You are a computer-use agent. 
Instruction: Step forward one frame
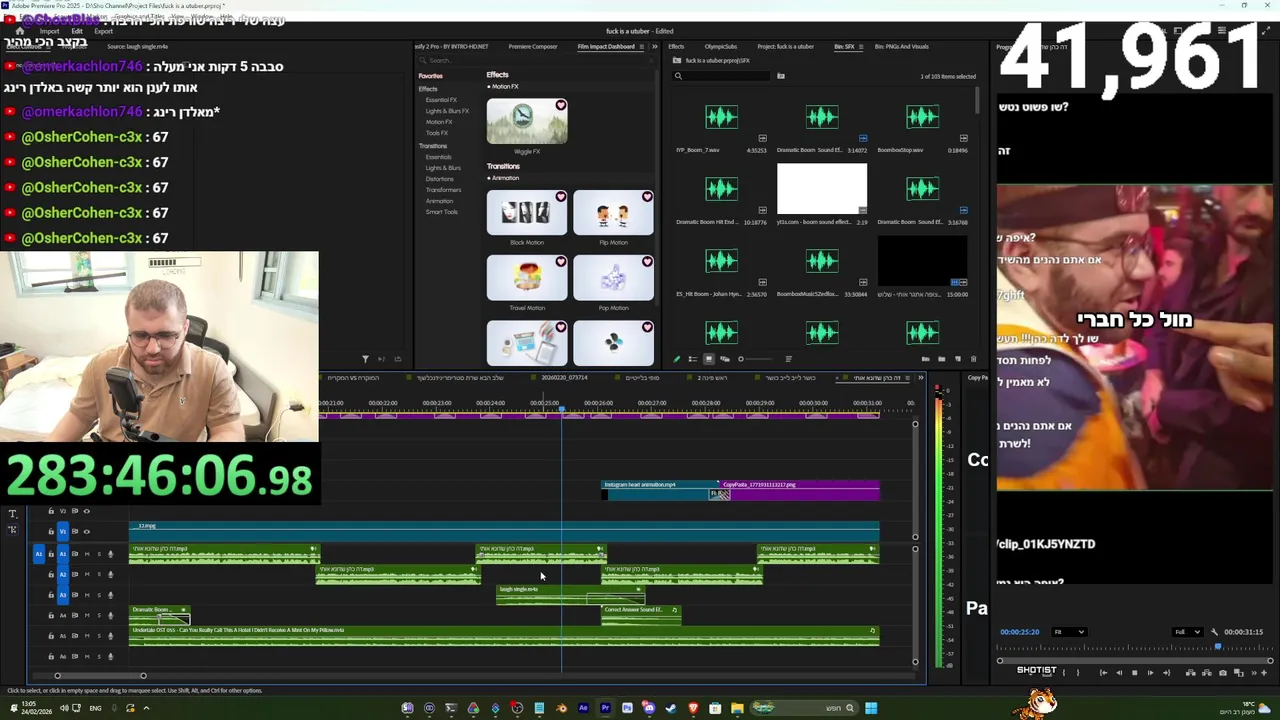point(1150,673)
